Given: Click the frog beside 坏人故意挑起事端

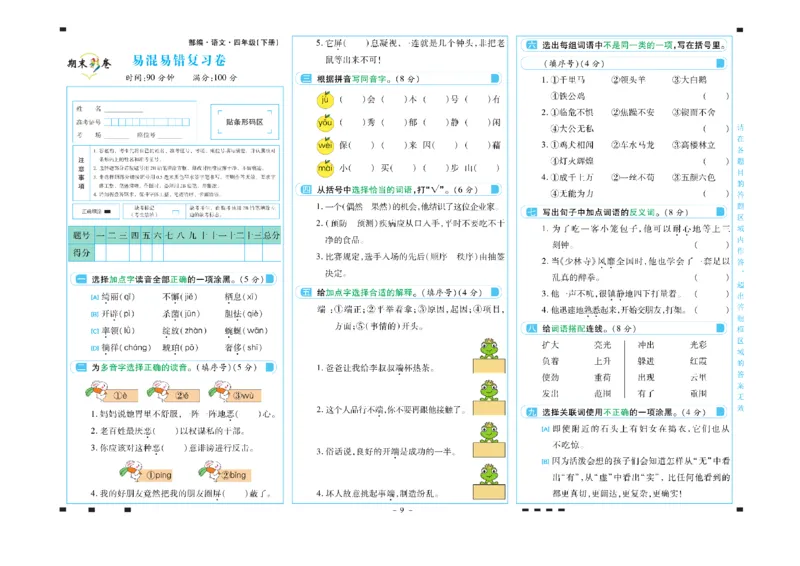Looking at the screenshot, I should [489, 482].
